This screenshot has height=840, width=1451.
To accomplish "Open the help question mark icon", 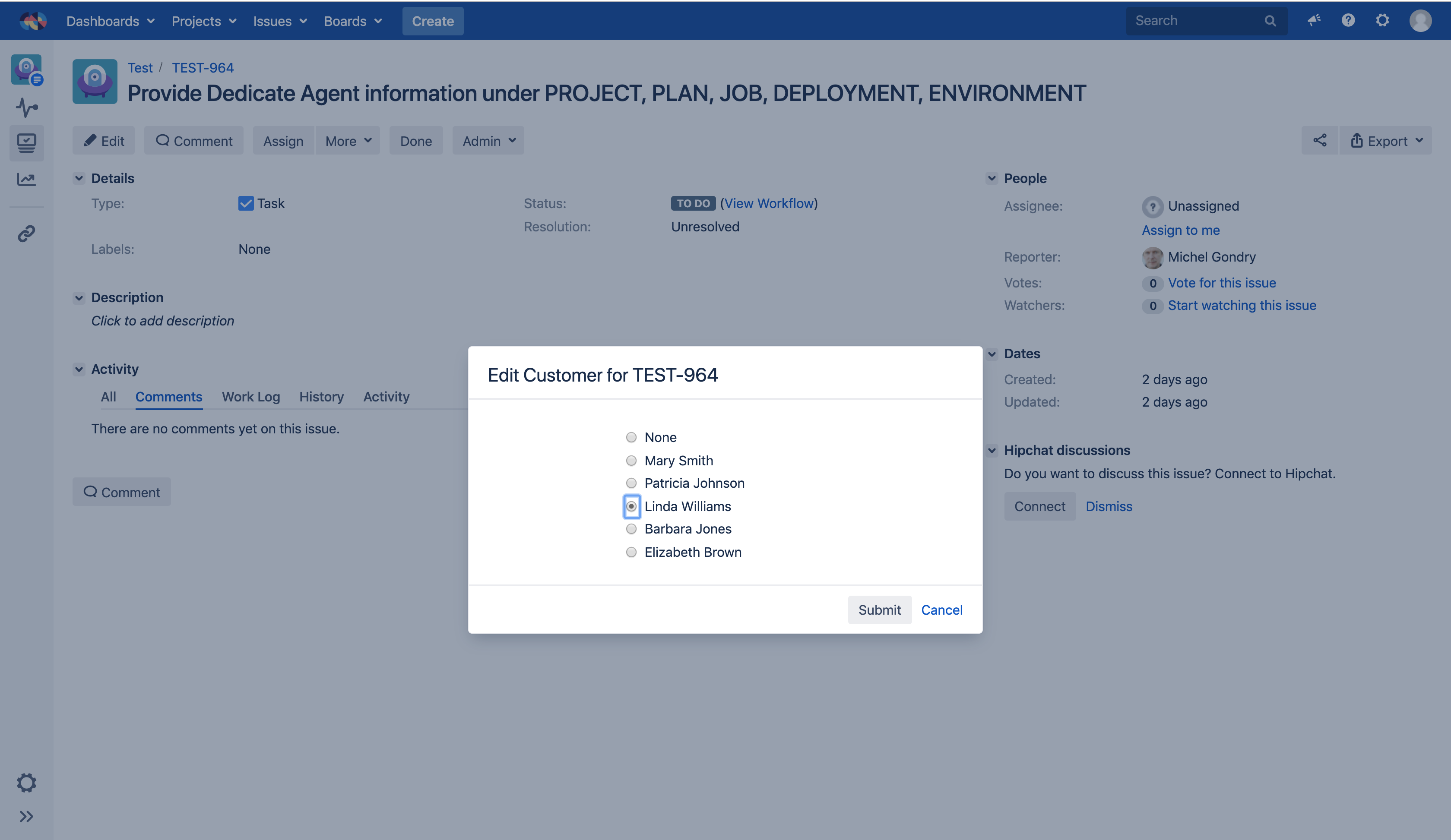I will (x=1348, y=21).
